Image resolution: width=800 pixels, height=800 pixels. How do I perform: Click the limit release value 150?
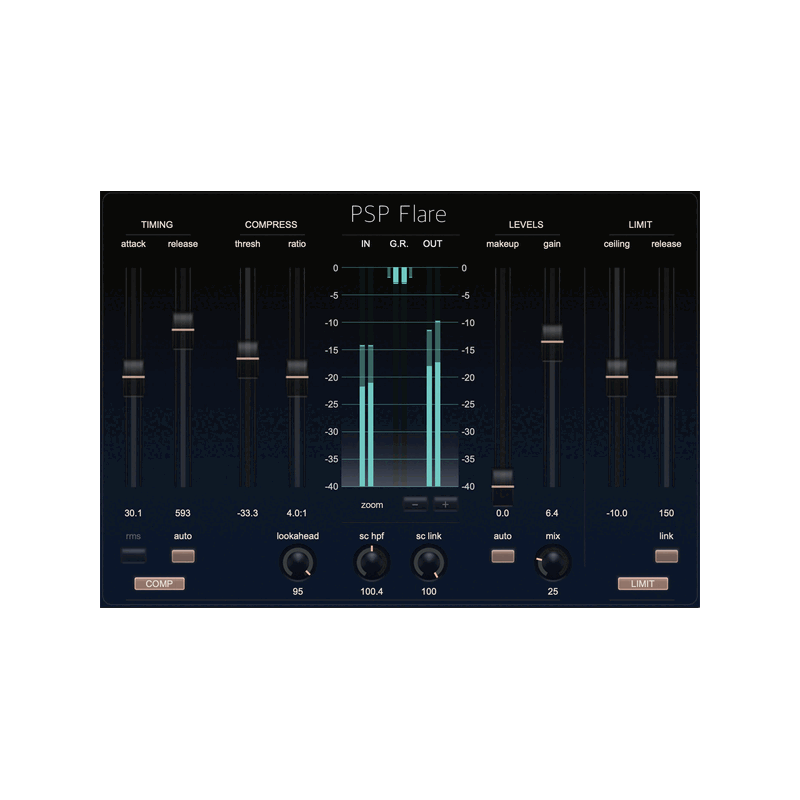[x=666, y=513]
